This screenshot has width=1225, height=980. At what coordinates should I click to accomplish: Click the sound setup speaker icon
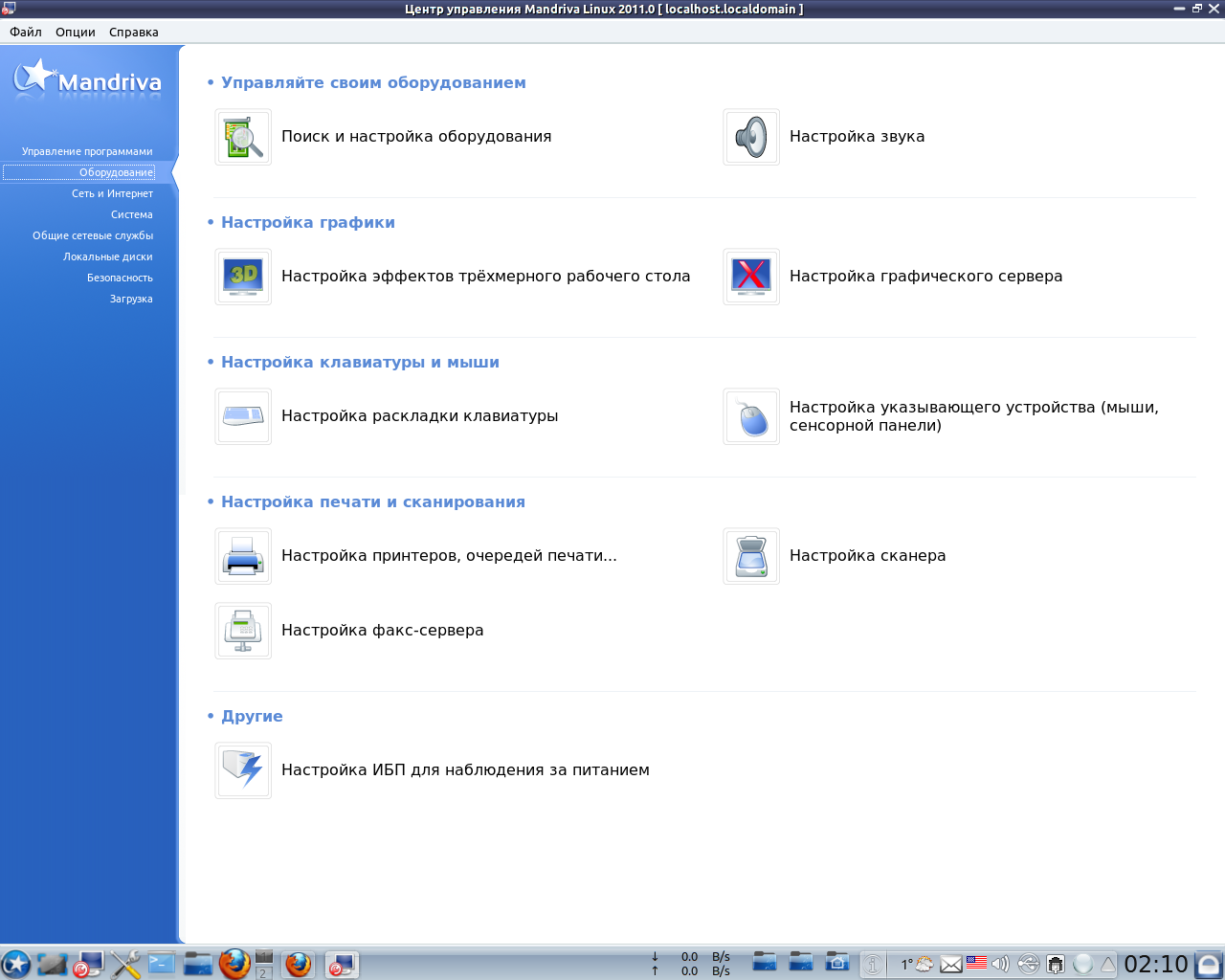tap(751, 137)
